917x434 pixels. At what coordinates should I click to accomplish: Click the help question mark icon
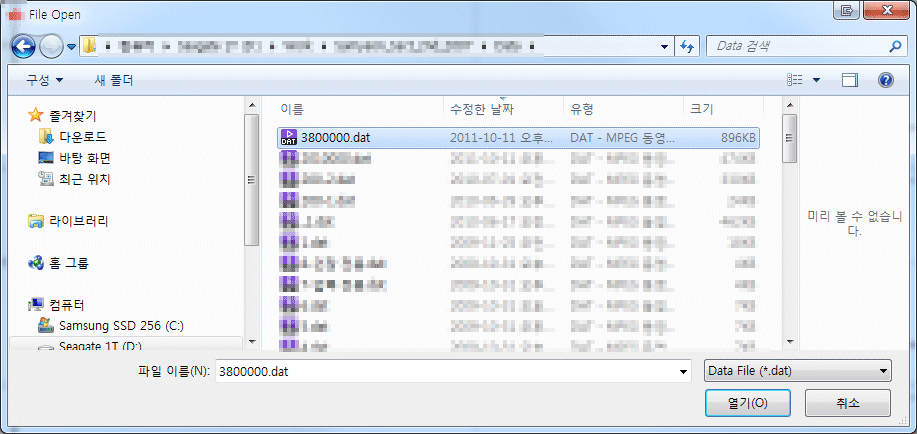[884, 80]
